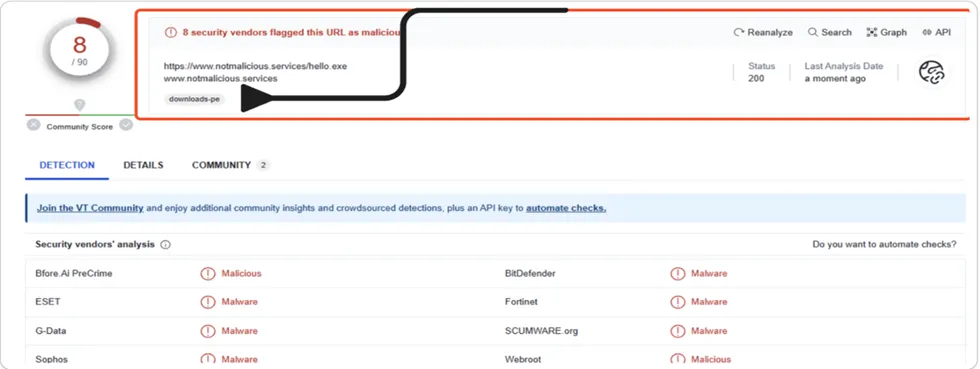Screen dimensions: 980x369
Task: Click the Malware verdict for ESET
Action: tap(239, 301)
